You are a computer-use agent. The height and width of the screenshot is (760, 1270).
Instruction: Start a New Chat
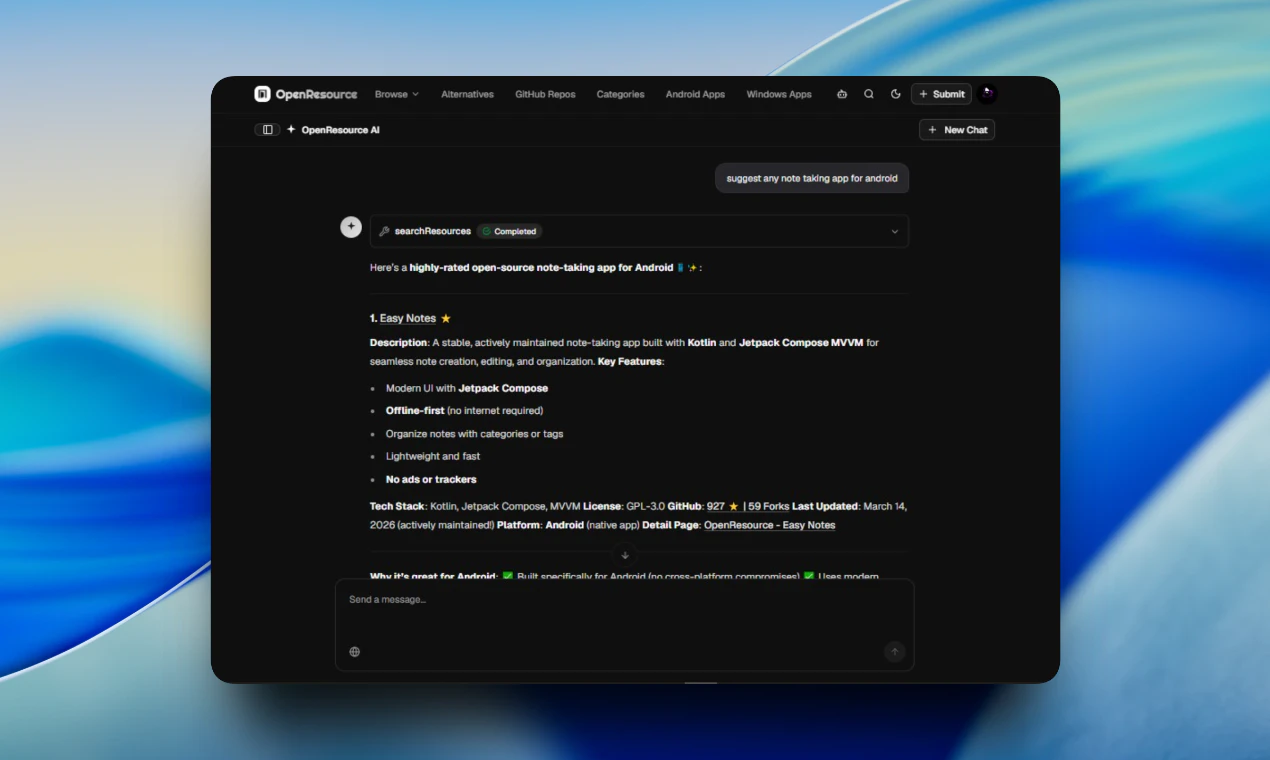coord(956,129)
